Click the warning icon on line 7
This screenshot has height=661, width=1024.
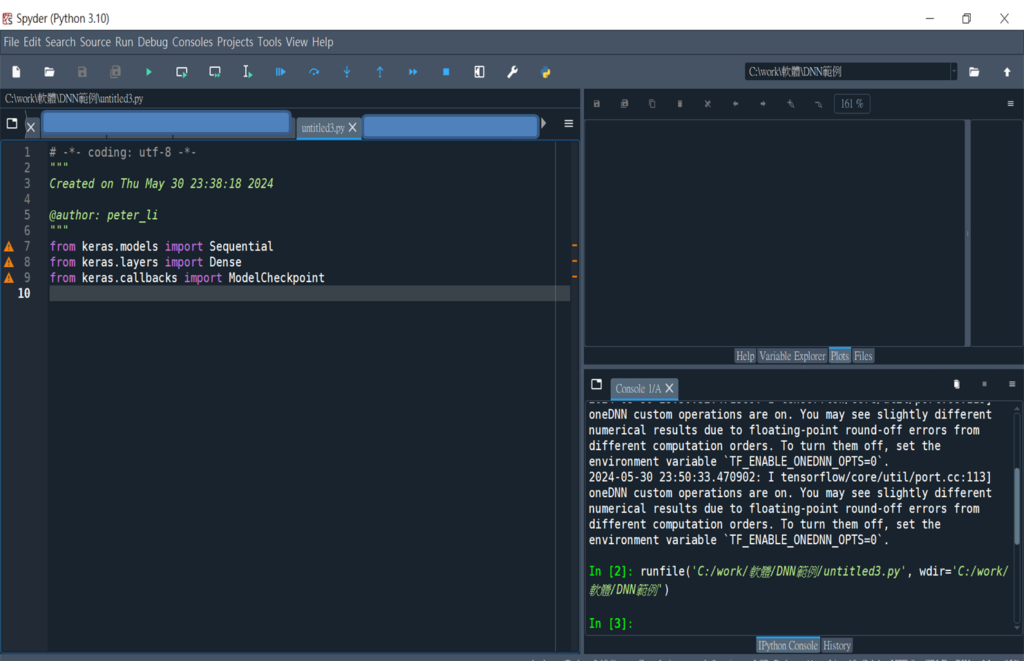[9, 246]
